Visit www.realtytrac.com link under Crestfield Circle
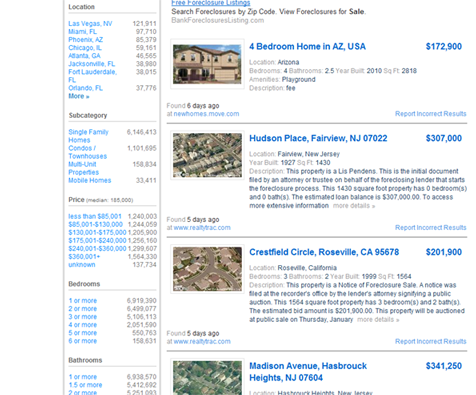 [x=202, y=341]
